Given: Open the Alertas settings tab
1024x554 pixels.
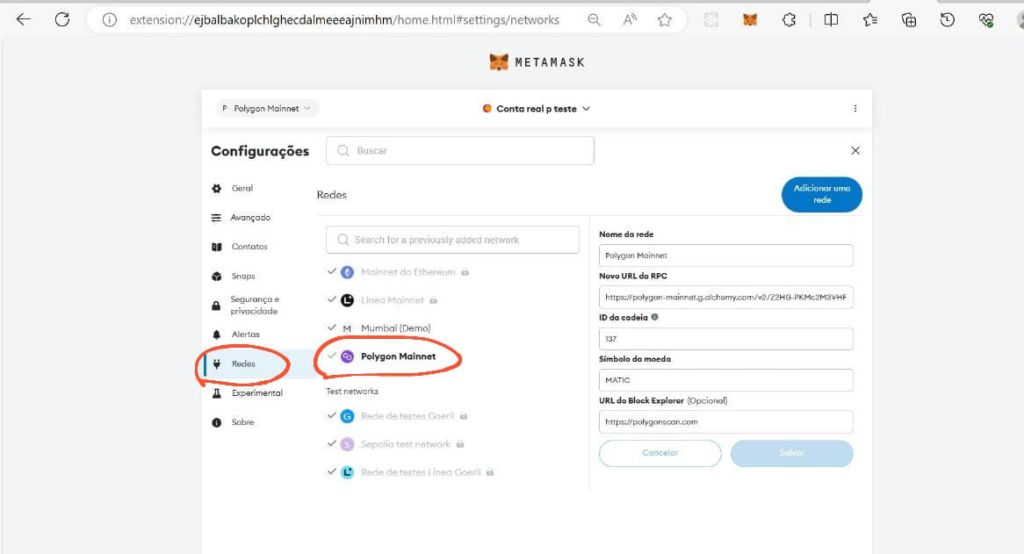Looking at the screenshot, I should [x=245, y=334].
